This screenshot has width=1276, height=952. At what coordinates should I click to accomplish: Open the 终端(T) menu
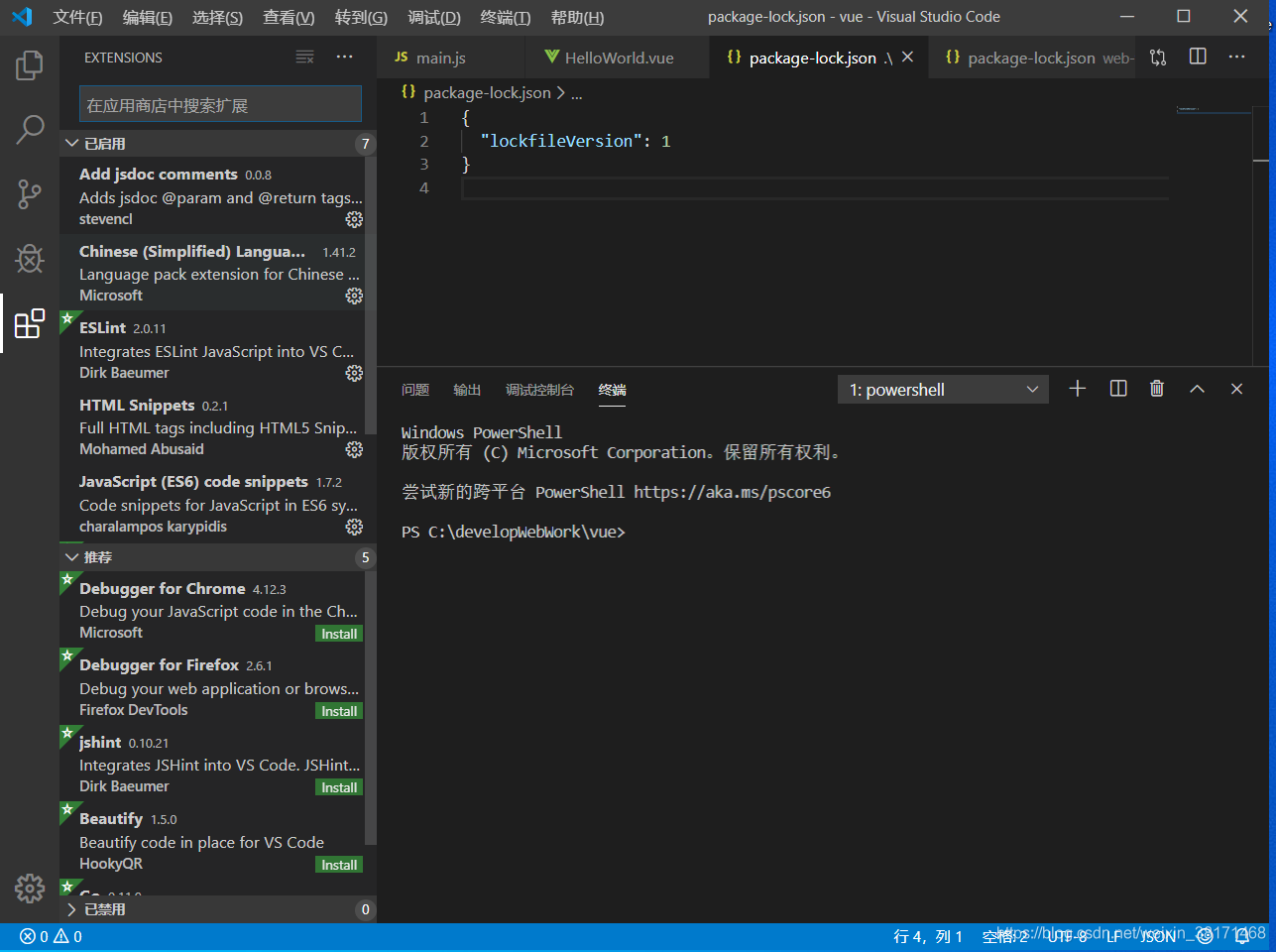(x=506, y=17)
